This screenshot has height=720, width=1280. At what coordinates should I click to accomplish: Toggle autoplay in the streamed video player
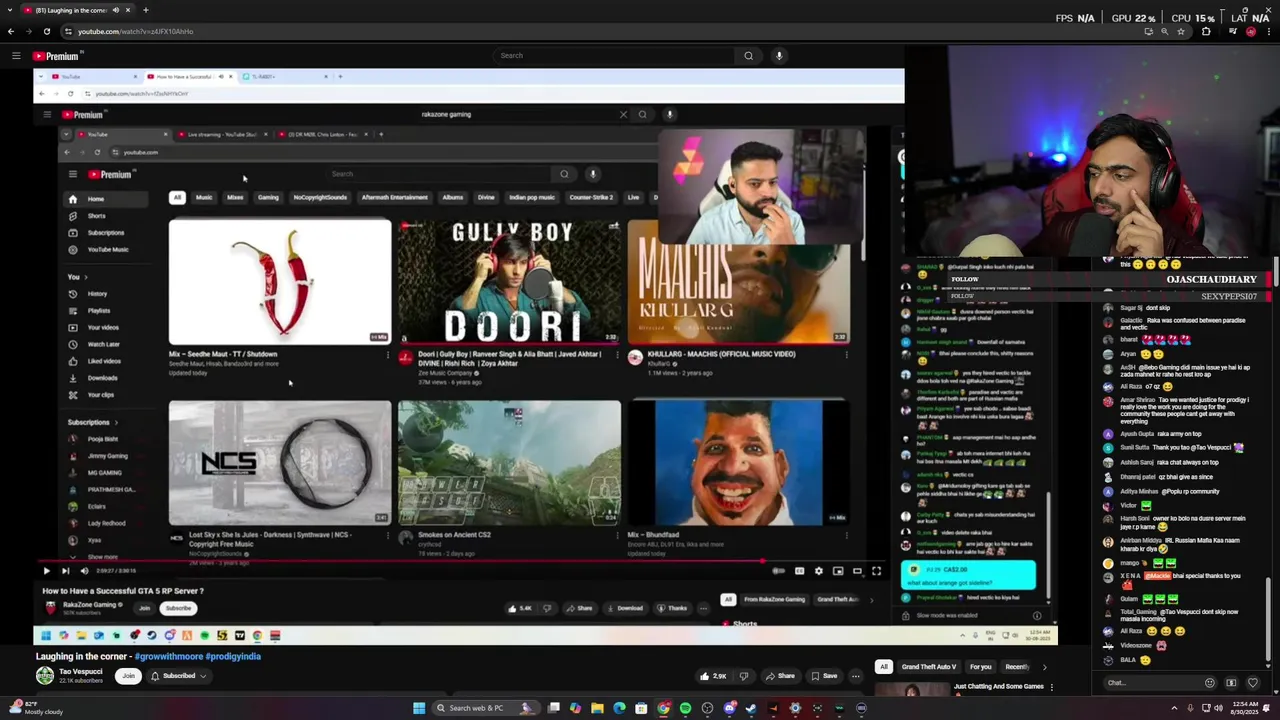[x=778, y=571]
